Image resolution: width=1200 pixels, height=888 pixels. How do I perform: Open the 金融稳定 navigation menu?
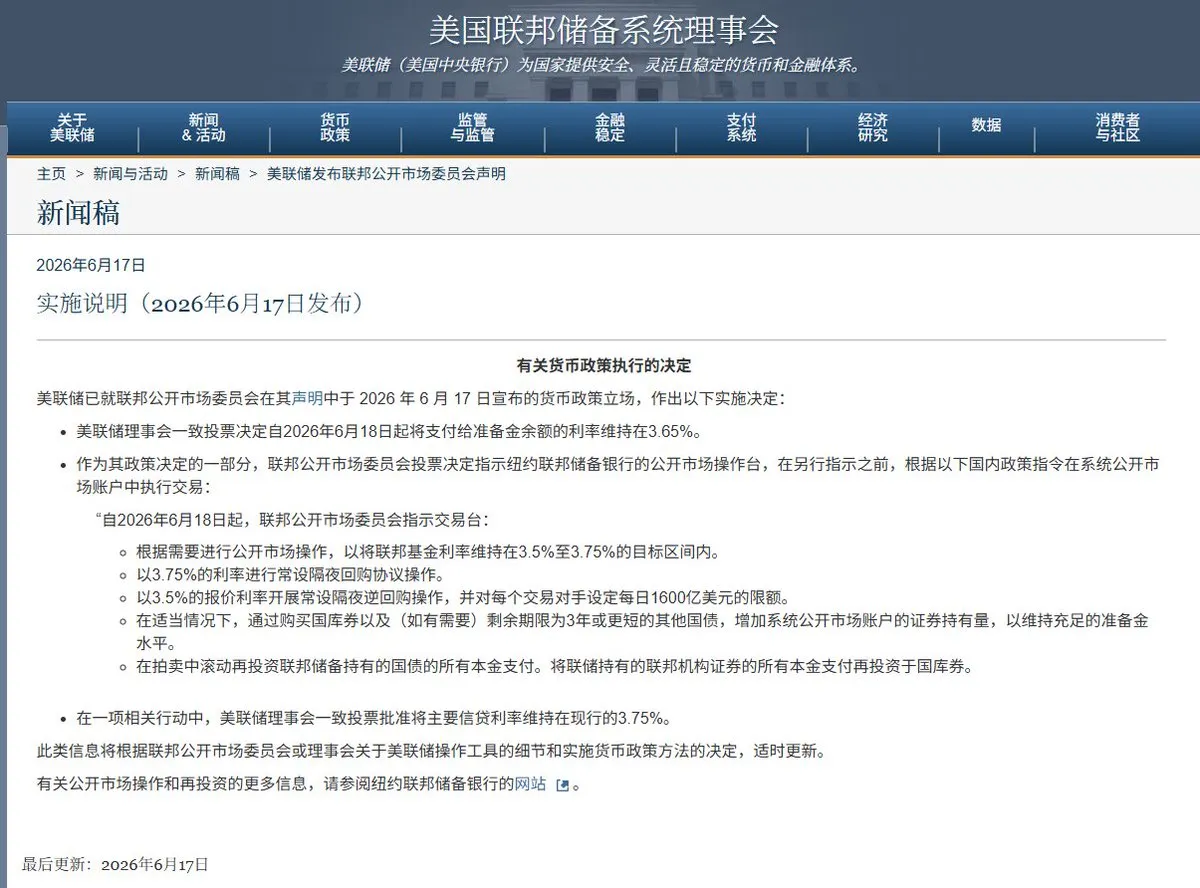(x=610, y=127)
